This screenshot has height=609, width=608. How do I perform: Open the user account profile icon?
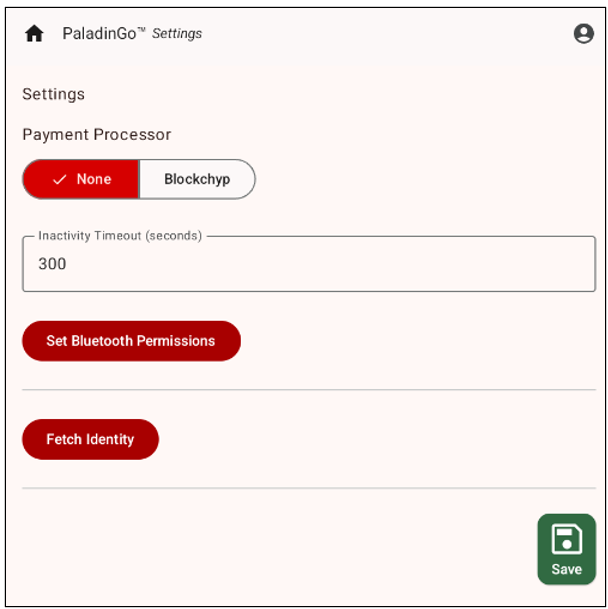[x=584, y=34]
